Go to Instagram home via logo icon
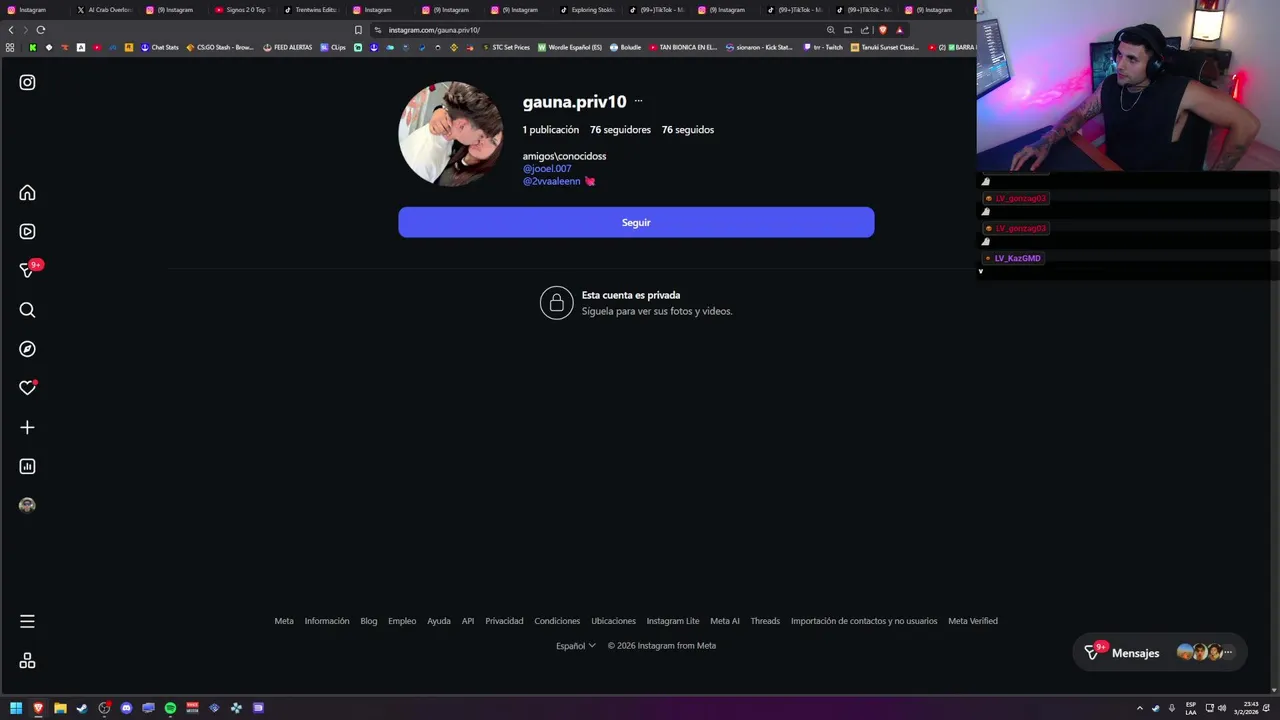 (27, 83)
